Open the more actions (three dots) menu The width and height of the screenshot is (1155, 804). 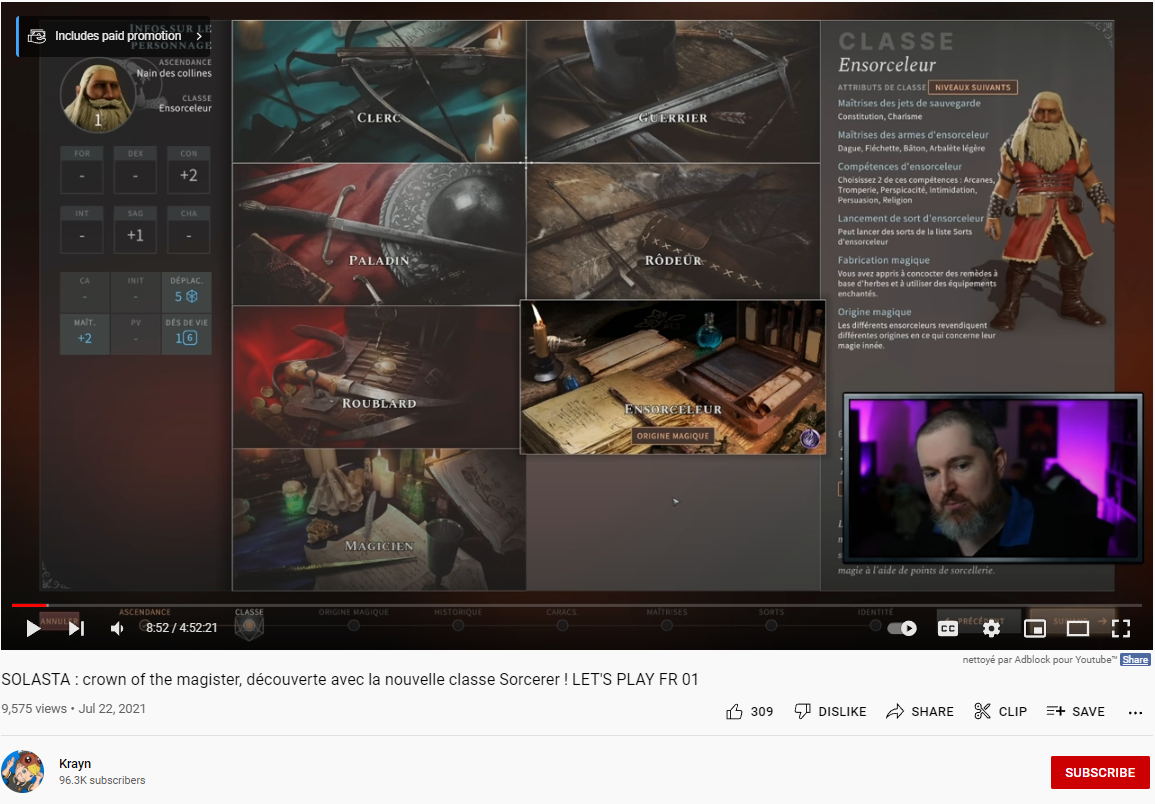pyautogui.click(x=1135, y=712)
